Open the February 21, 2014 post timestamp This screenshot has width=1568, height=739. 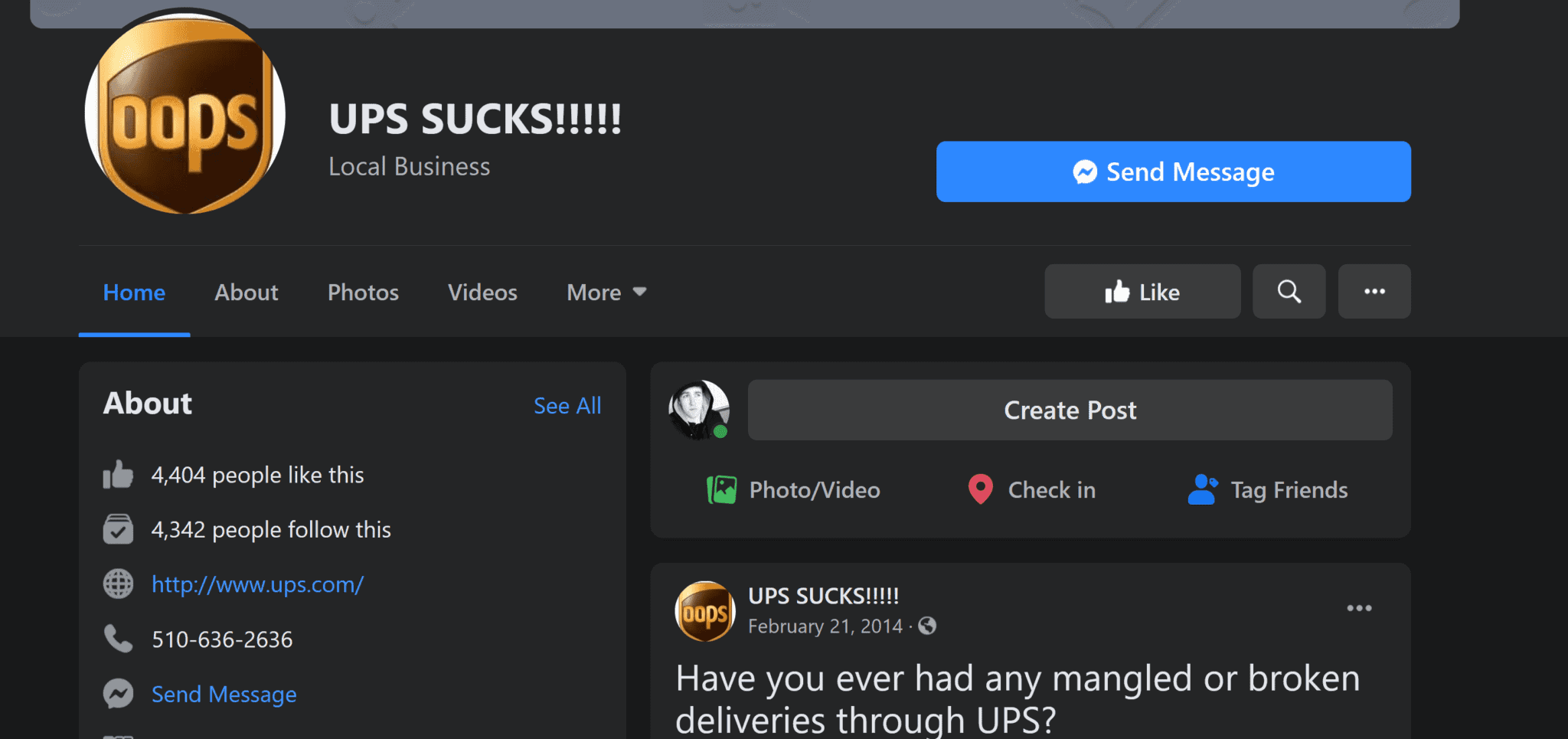tap(825, 626)
